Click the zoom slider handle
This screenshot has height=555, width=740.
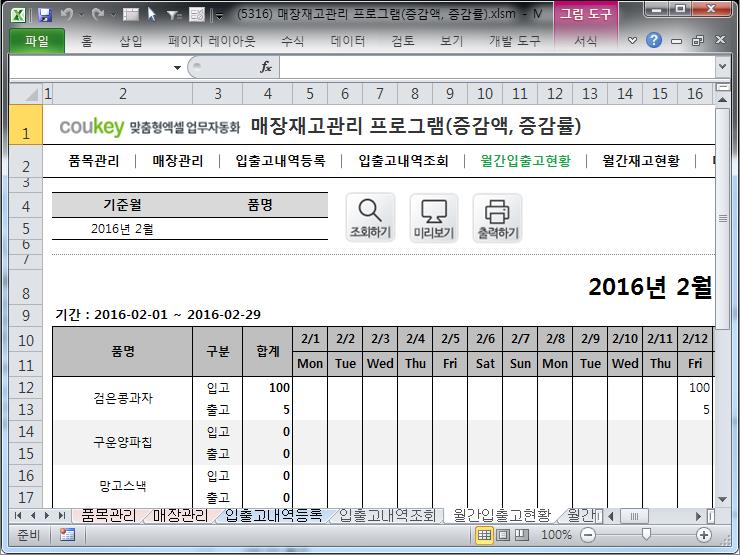coord(646,534)
